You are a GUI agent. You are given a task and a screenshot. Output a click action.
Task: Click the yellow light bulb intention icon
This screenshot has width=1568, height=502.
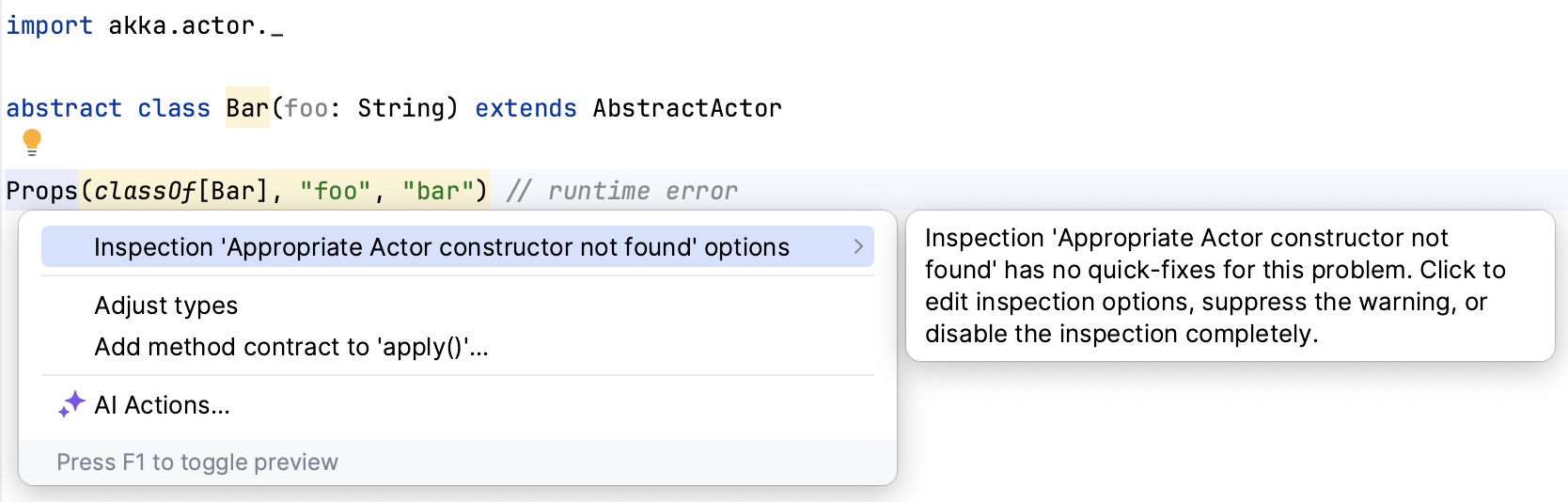(32, 142)
